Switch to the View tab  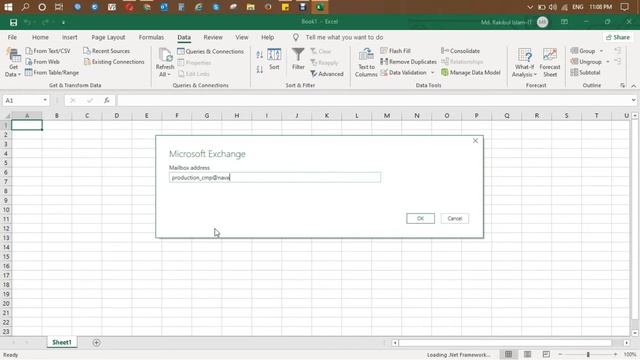(x=242, y=37)
